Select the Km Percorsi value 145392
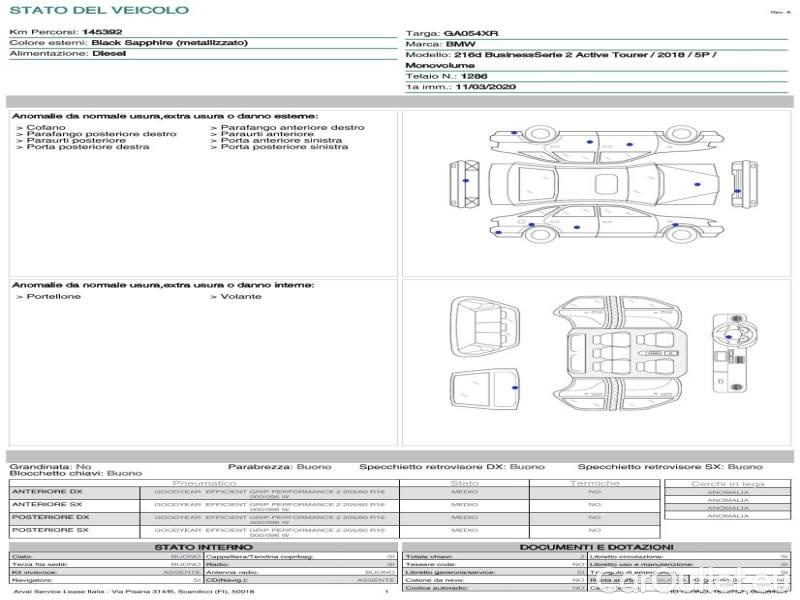800x600 pixels. [102, 32]
